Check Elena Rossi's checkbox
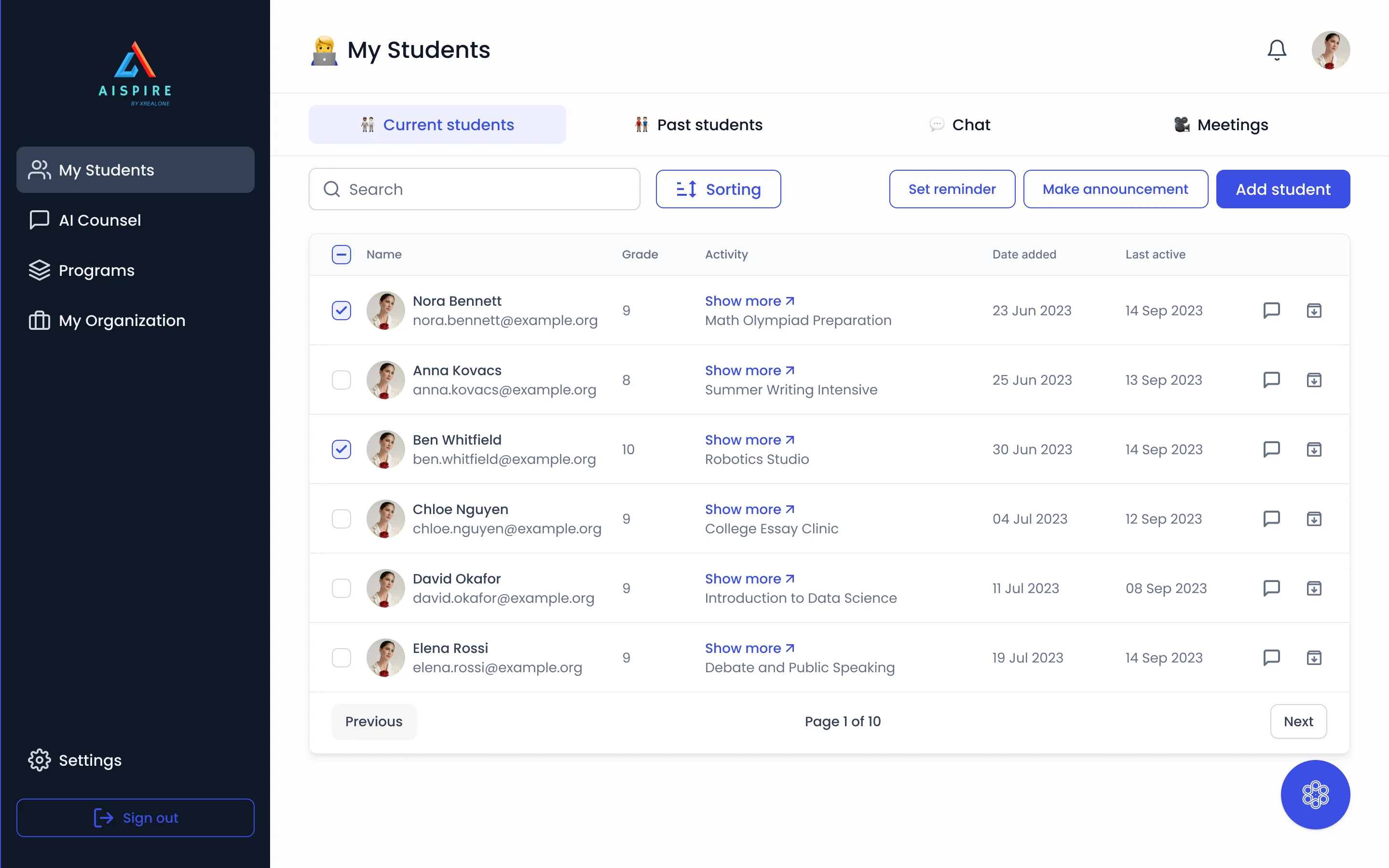Screen dimensions: 1389x868 pyautogui.click(x=341, y=658)
